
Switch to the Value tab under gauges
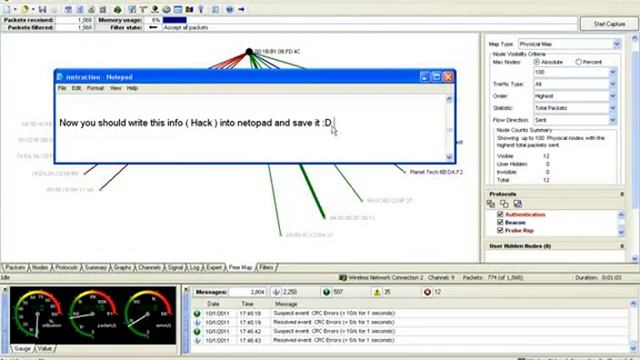44,349
